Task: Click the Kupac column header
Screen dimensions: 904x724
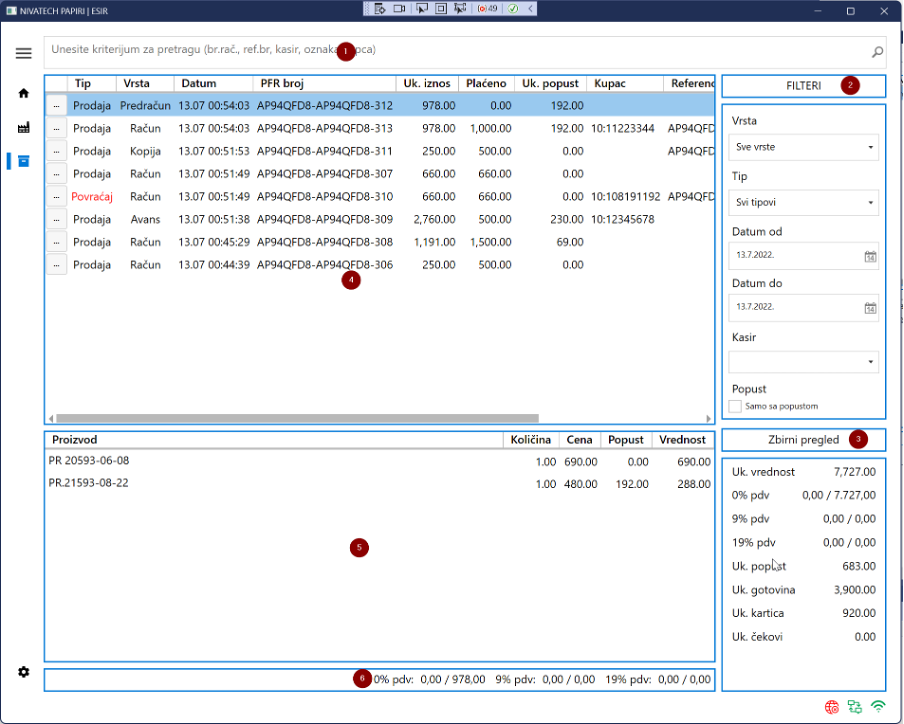Action: pyautogui.click(x=625, y=84)
